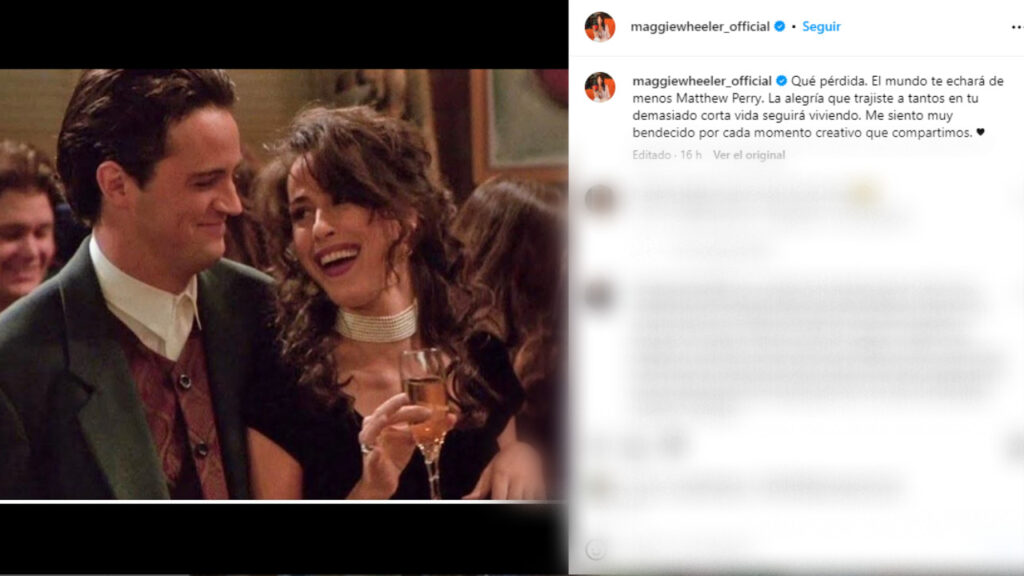Click the maggiewheeler_official username in the caption
This screenshot has height=576, width=1024.
(x=701, y=81)
